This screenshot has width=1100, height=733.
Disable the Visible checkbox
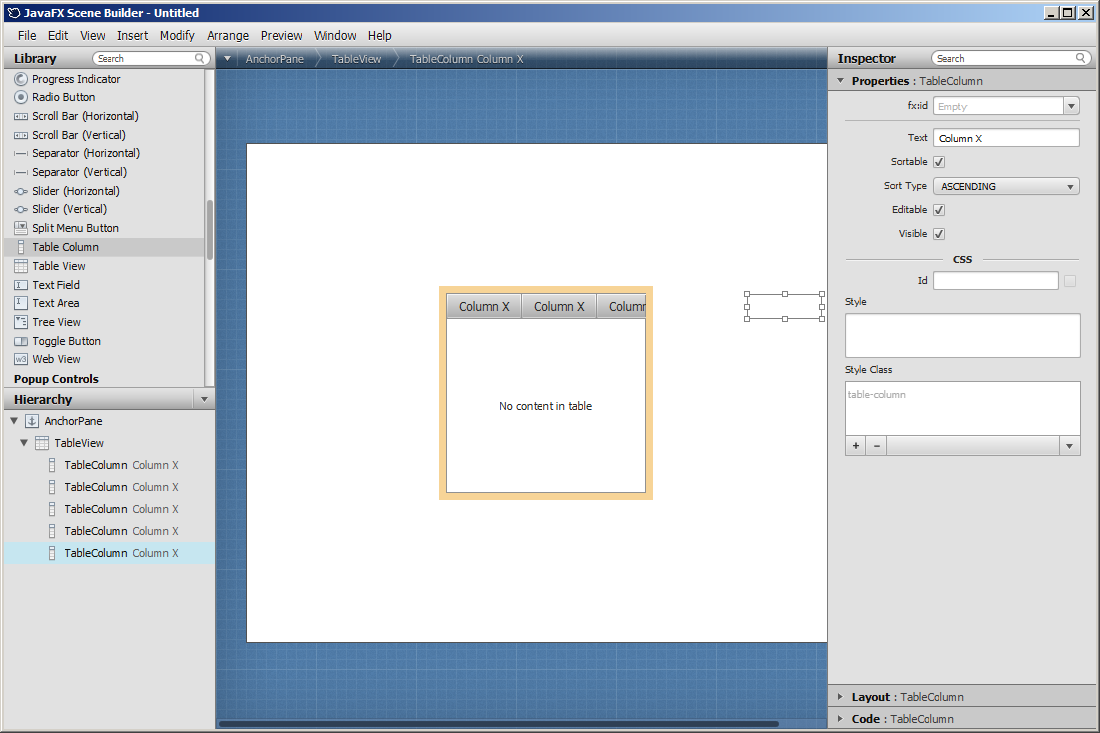tap(939, 234)
